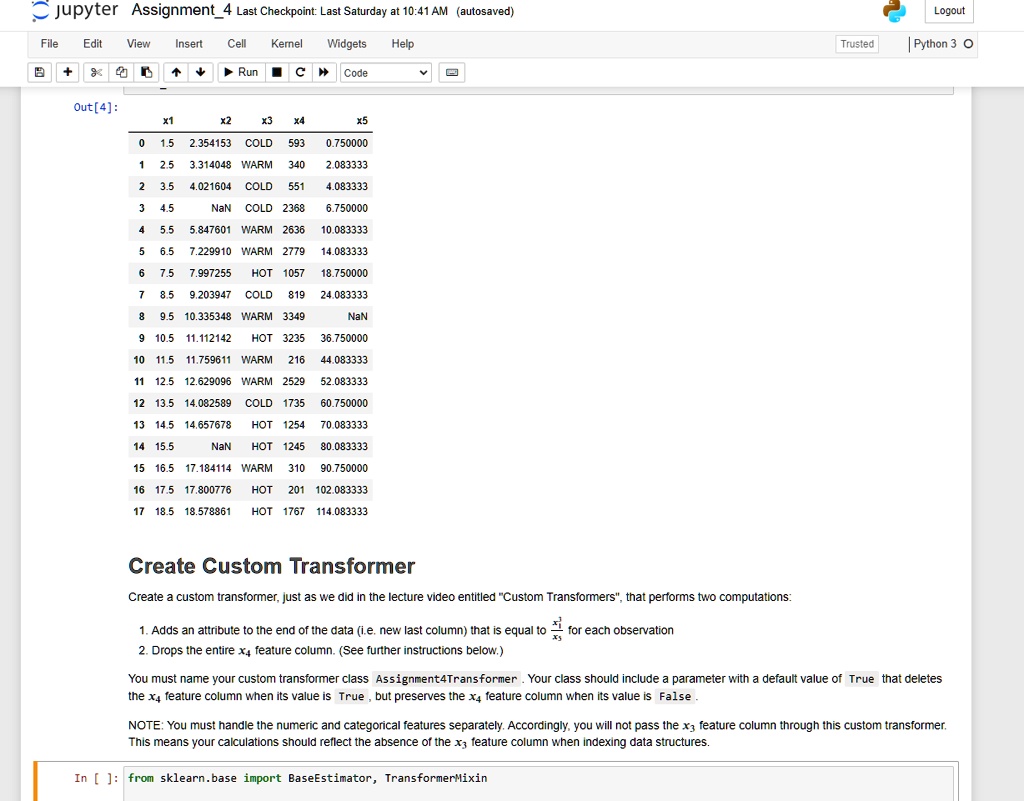Click the Logout button
The image size is (1024, 801).
[949, 10]
